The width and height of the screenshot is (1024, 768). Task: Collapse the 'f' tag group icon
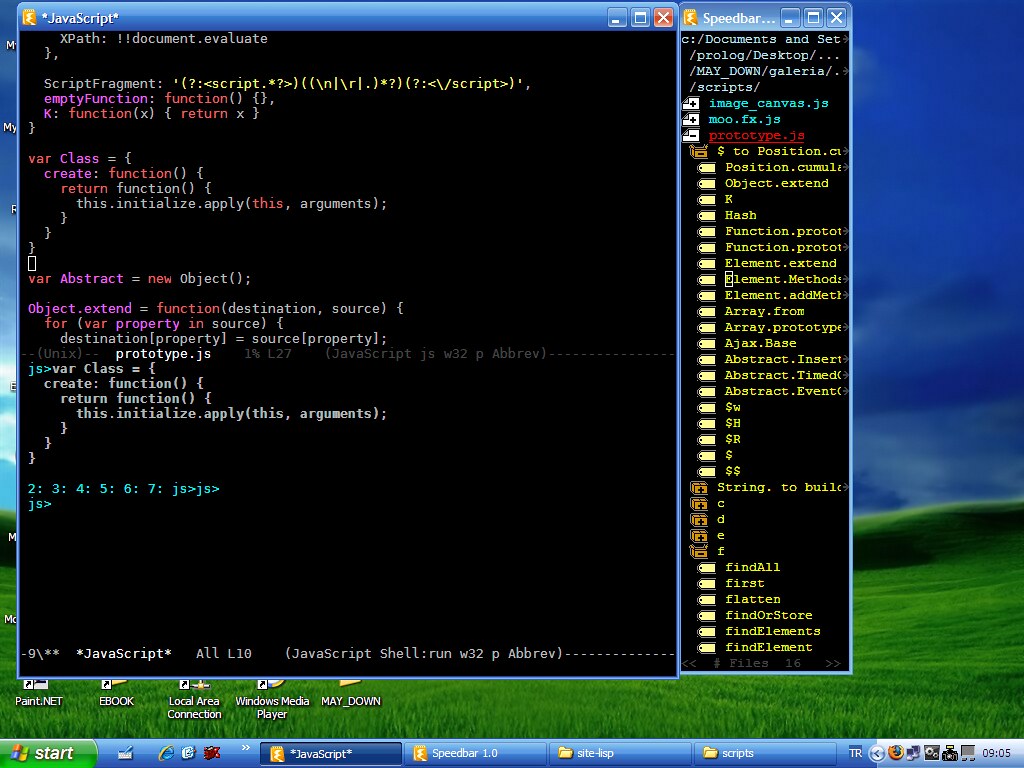(x=699, y=551)
